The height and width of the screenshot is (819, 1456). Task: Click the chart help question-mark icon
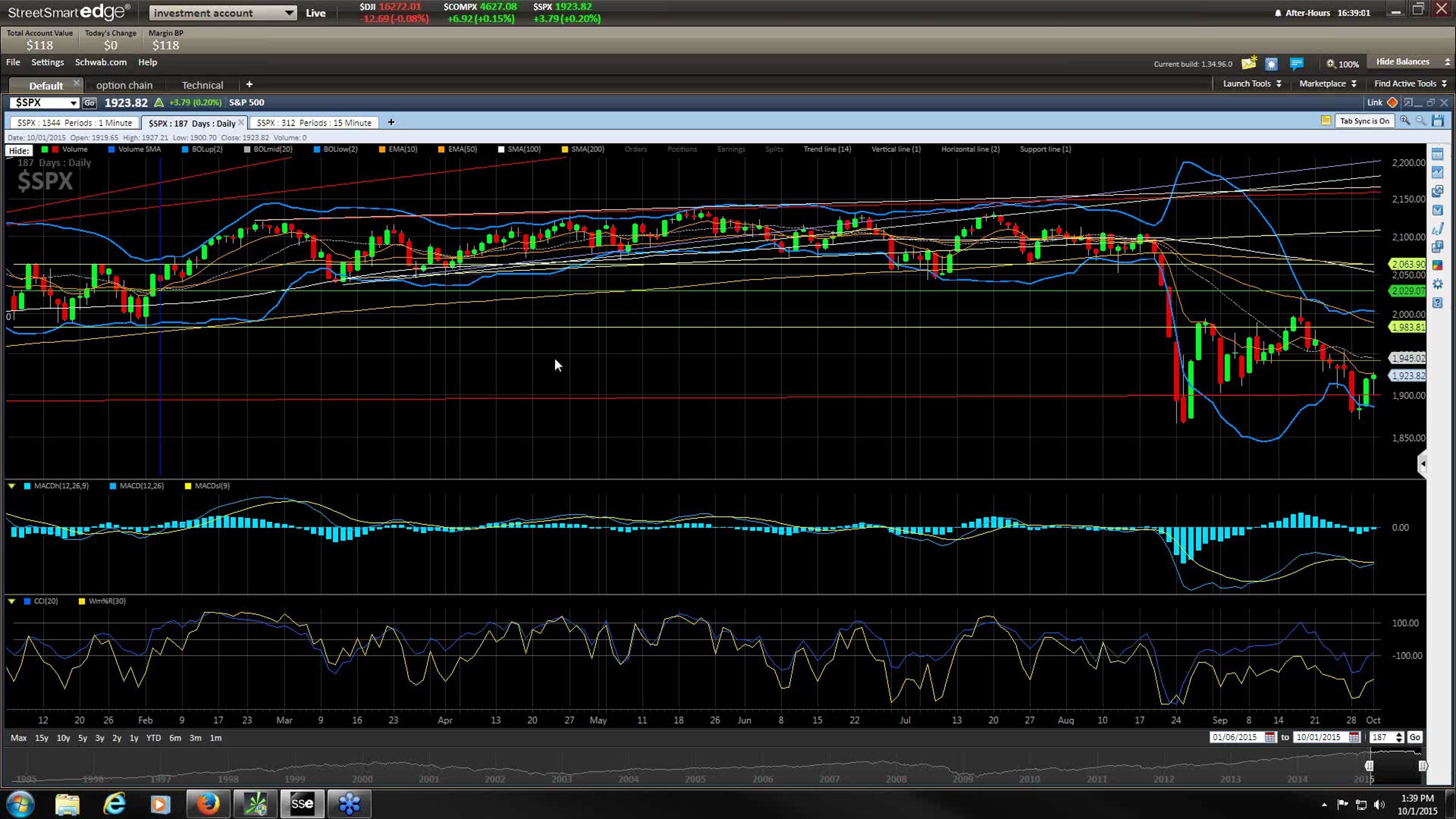tap(1437, 303)
